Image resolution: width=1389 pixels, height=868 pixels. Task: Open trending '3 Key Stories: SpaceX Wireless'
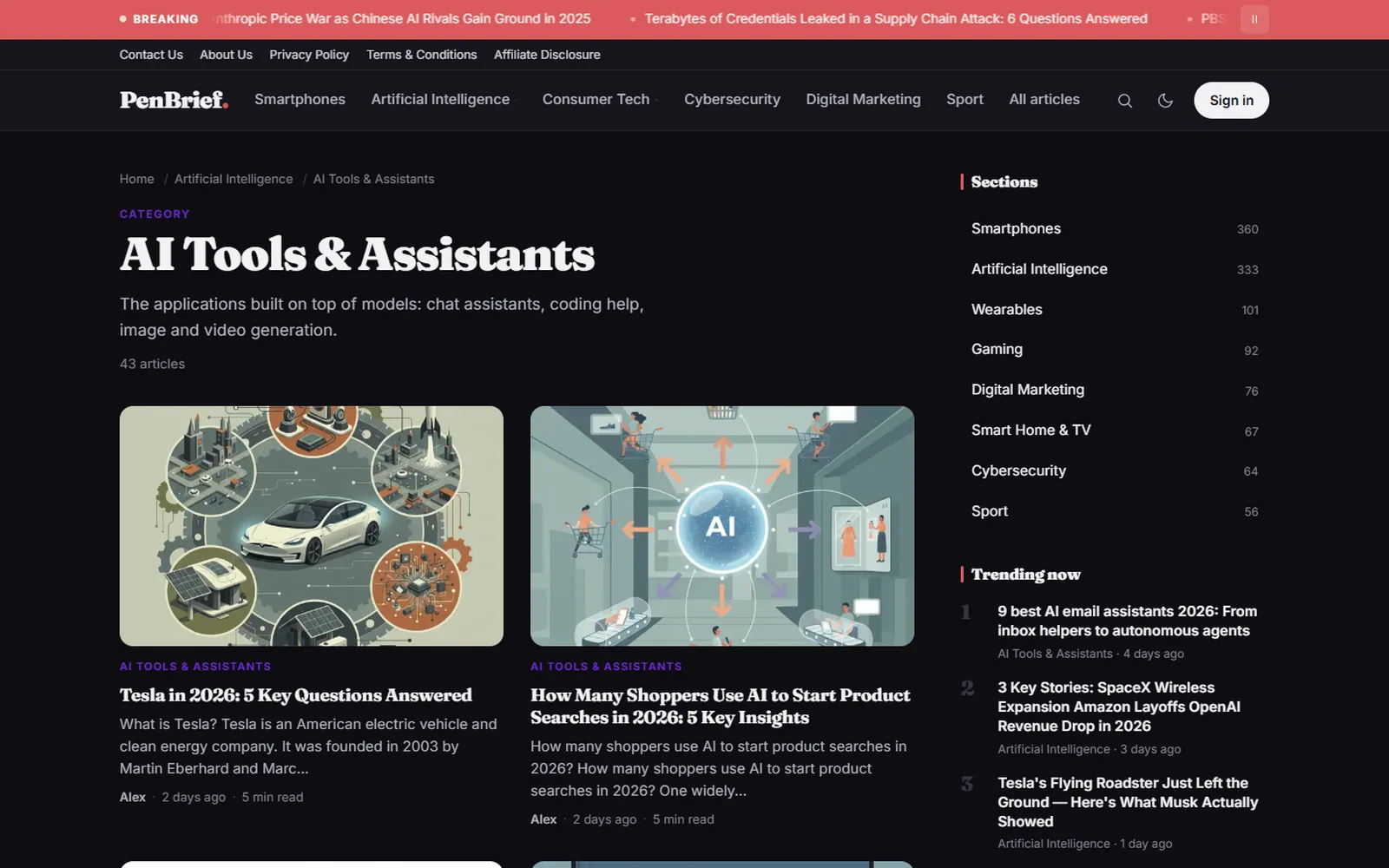point(1119,707)
